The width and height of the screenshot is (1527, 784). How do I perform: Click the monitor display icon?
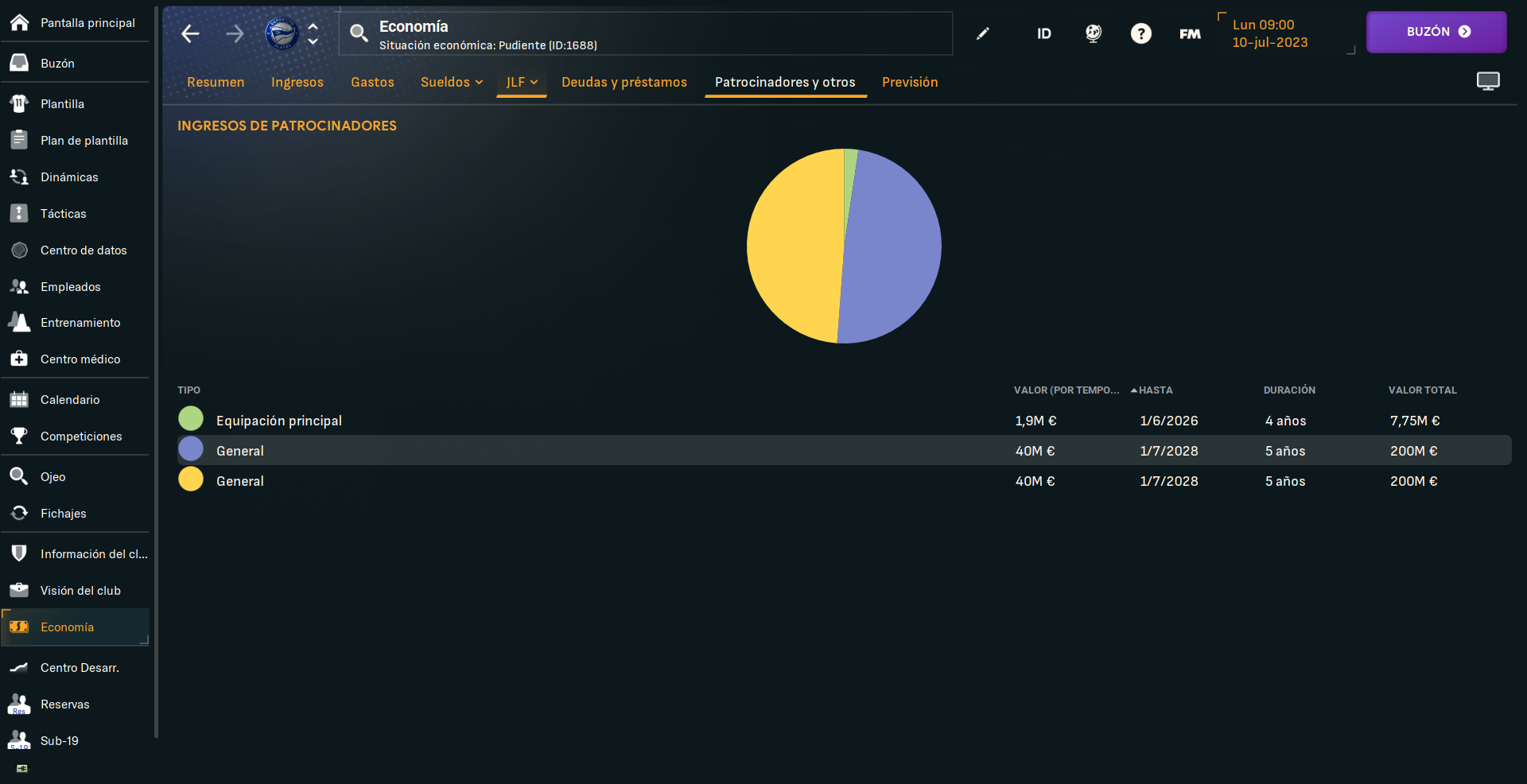point(1488,81)
